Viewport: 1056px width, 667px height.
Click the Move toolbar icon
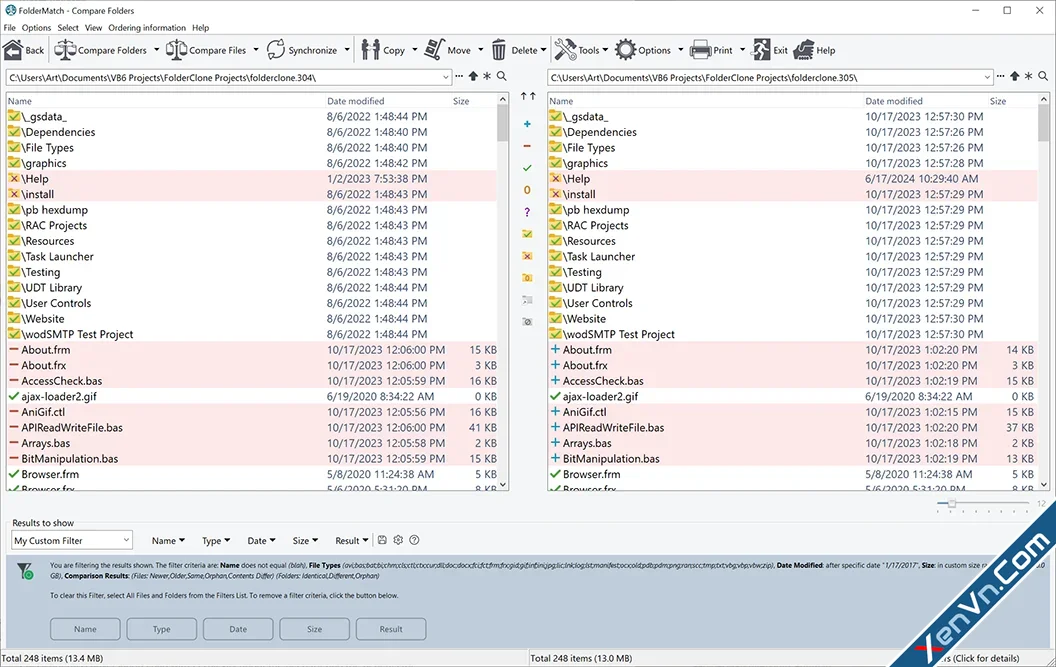434,50
